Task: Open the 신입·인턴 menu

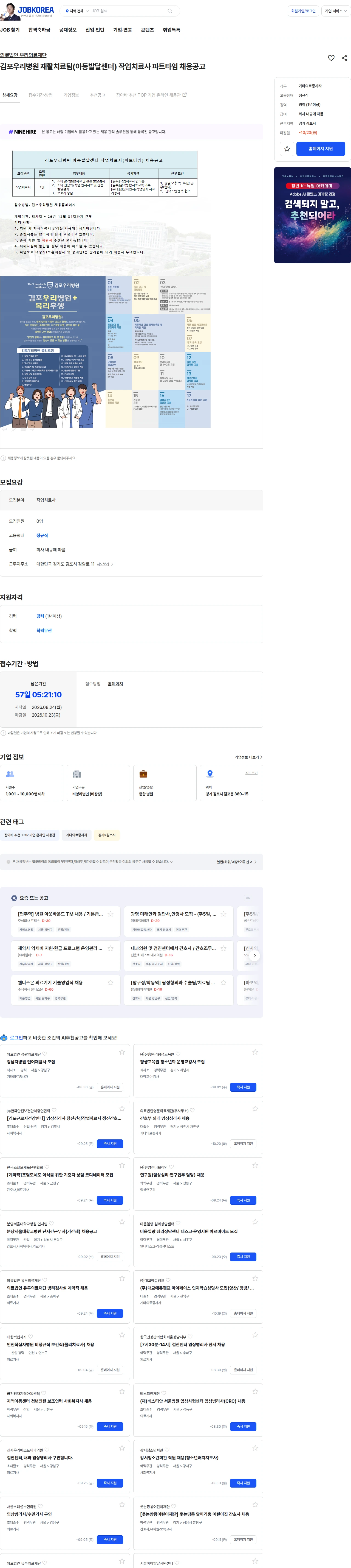Action: [95, 30]
